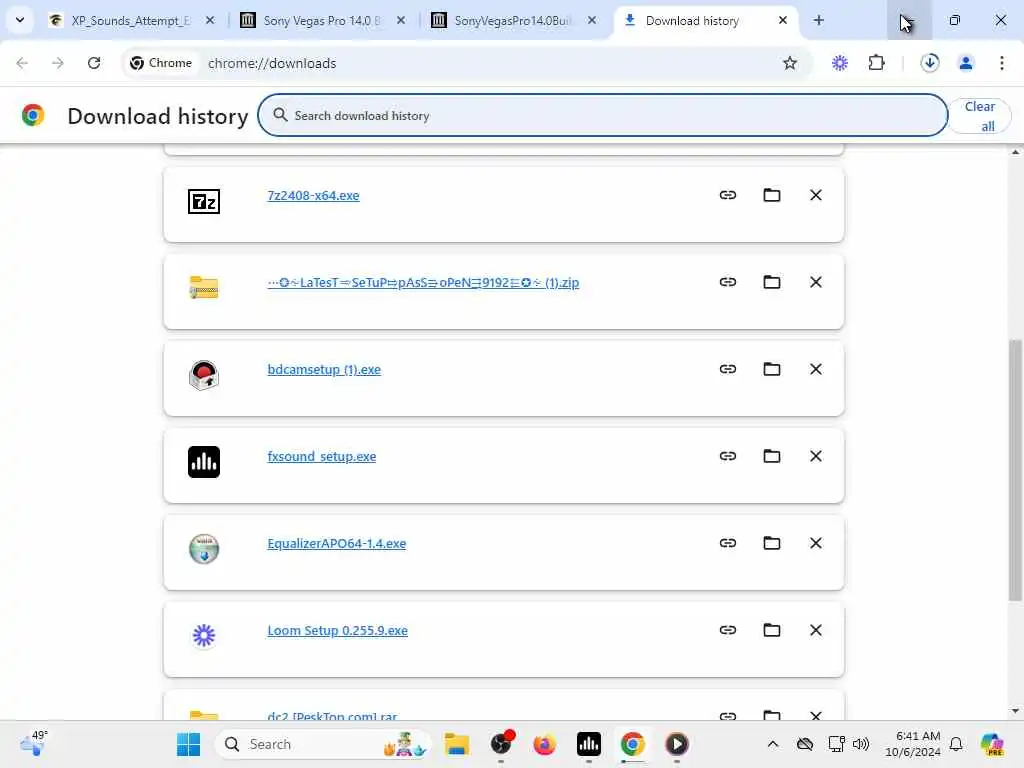
Task: Copy download link for 7z2408-x64.exe
Action: pyautogui.click(x=728, y=195)
